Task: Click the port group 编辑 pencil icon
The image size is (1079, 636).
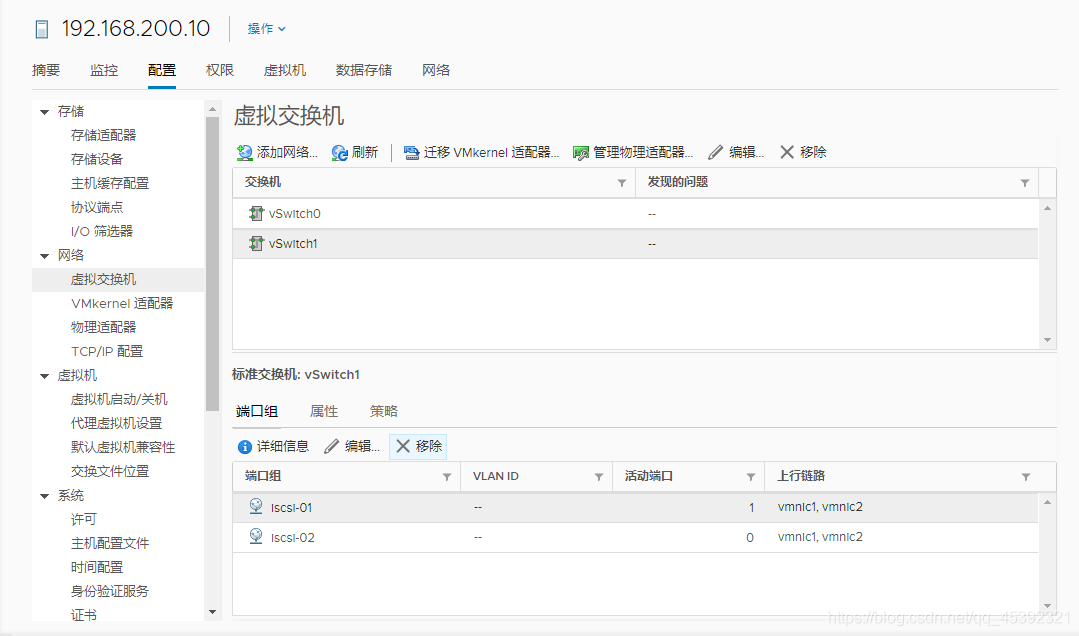Action: pyautogui.click(x=332, y=446)
